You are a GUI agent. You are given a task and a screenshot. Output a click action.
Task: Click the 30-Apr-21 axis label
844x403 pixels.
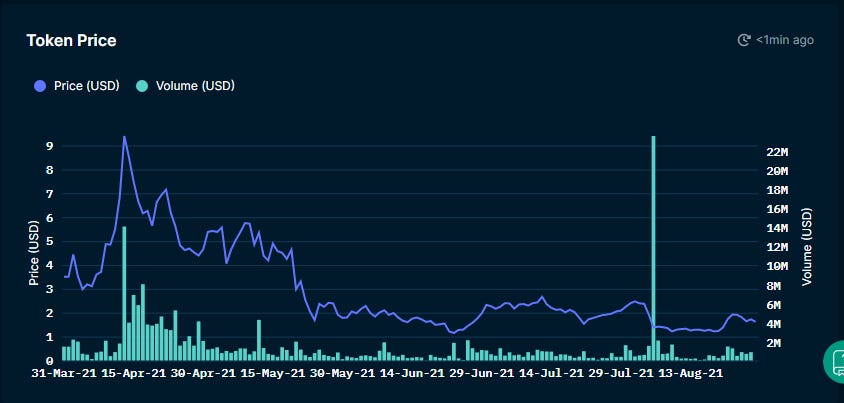203,373
